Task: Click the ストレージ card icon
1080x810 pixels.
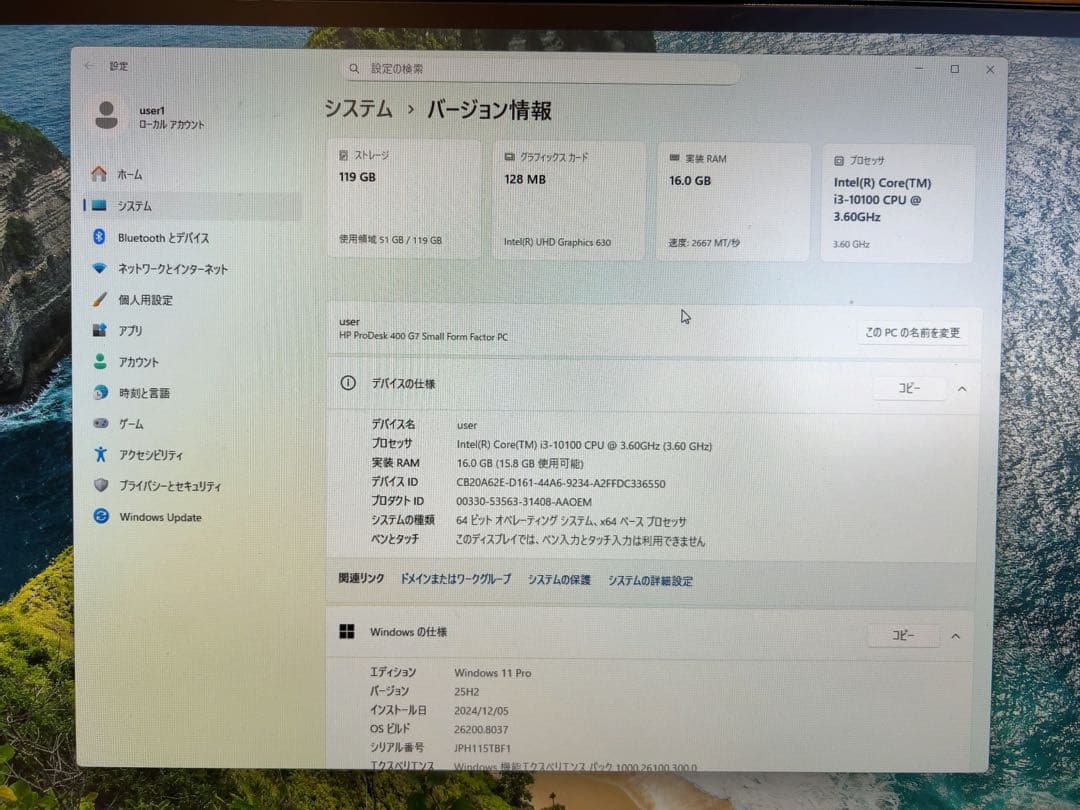Action: [343, 156]
